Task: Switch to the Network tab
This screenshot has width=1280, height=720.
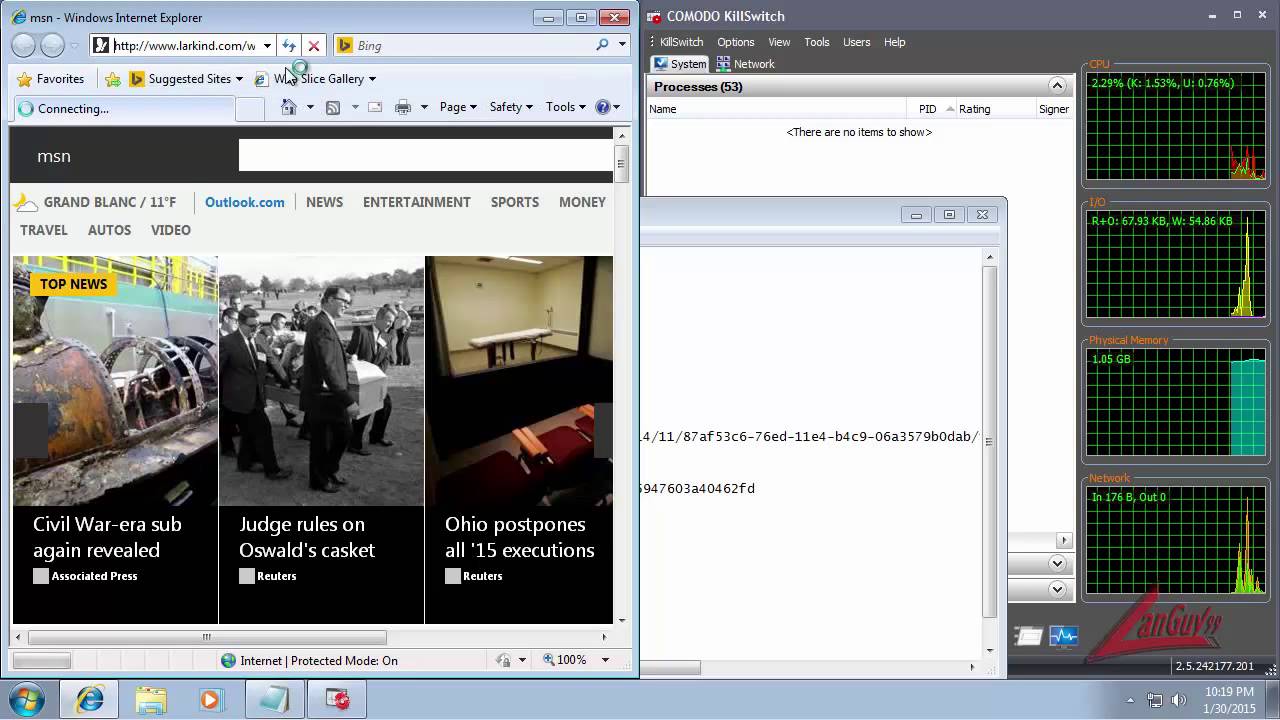Action: click(x=746, y=64)
